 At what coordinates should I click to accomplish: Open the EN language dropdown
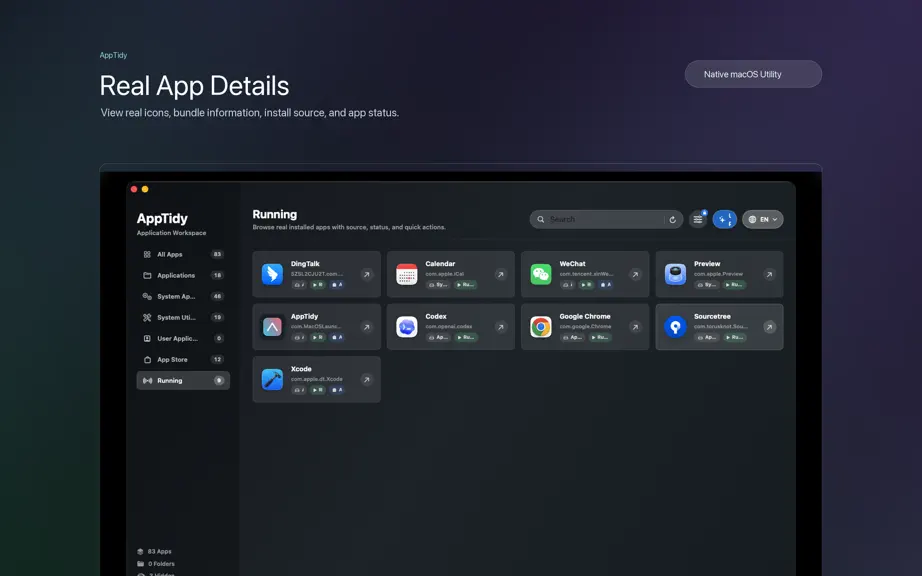tap(763, 219)
